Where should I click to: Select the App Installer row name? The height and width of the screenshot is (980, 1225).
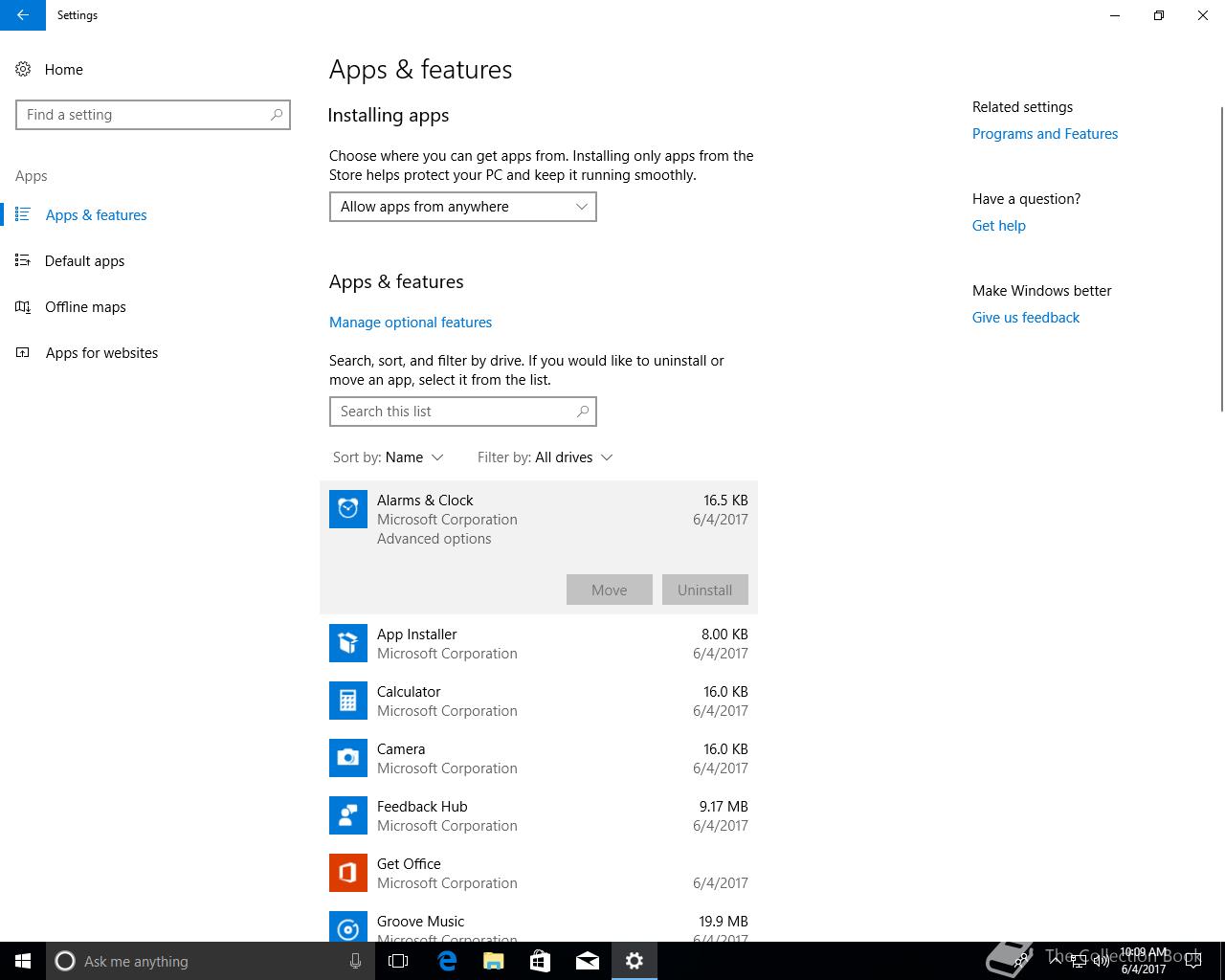click(x=416, y=635)
